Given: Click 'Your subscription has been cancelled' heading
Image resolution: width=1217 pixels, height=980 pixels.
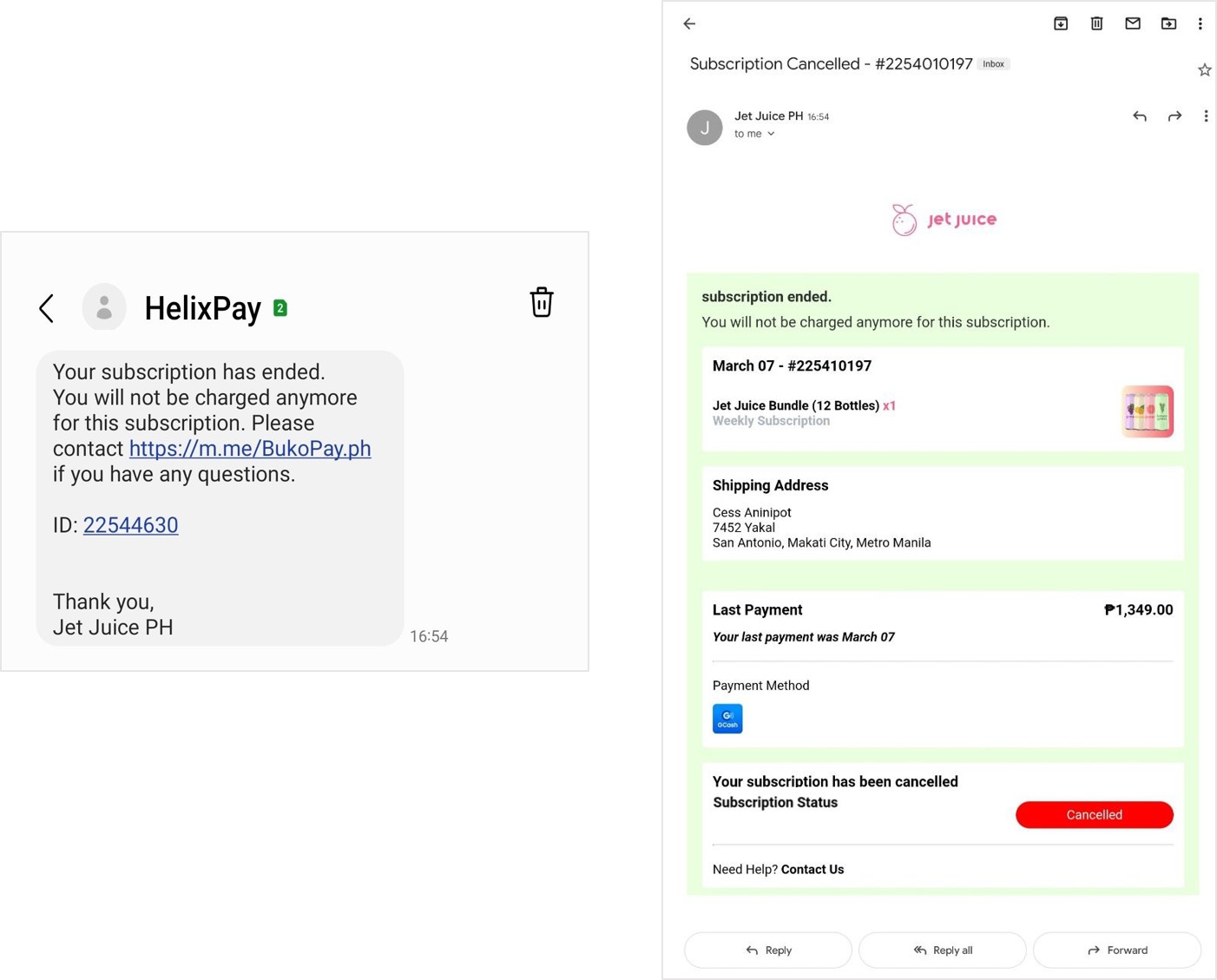Looking at the screenshot, I should pos(835,781).
